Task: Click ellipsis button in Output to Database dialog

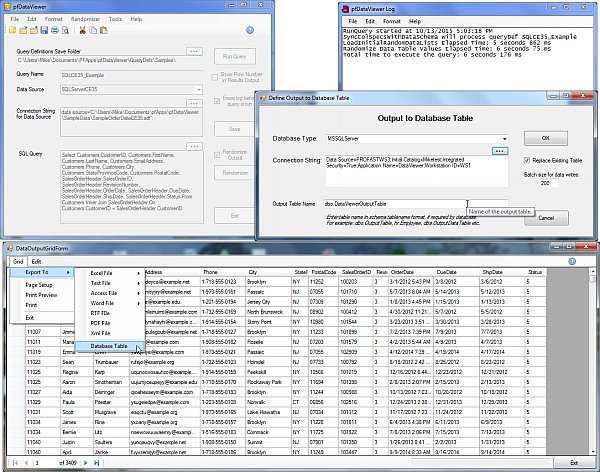Action: pyautogui.click(x=500, y=151)
